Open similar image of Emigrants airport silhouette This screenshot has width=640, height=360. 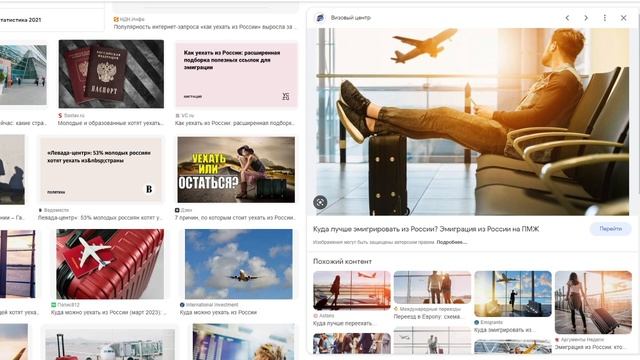click(x=513, y=293)
